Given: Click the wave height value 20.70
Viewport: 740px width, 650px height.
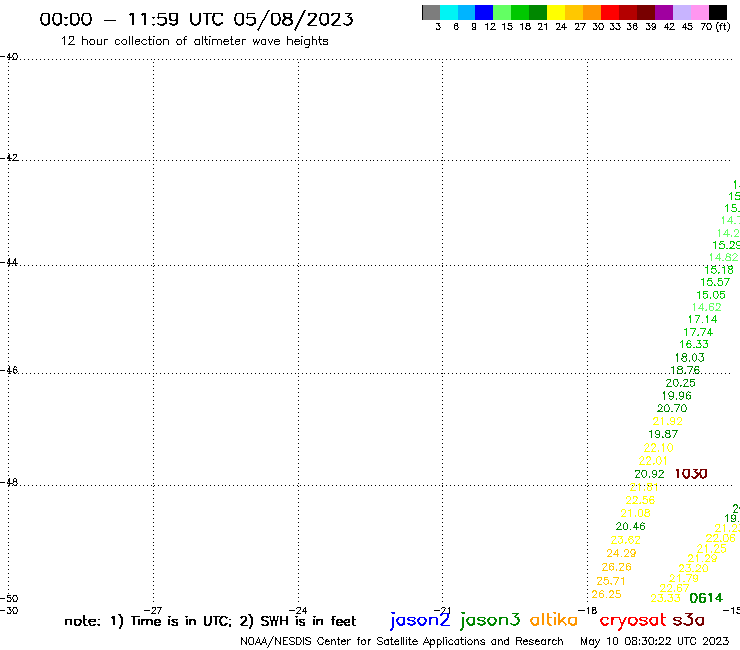Looking at the screenshot, I should coord(672,408).
